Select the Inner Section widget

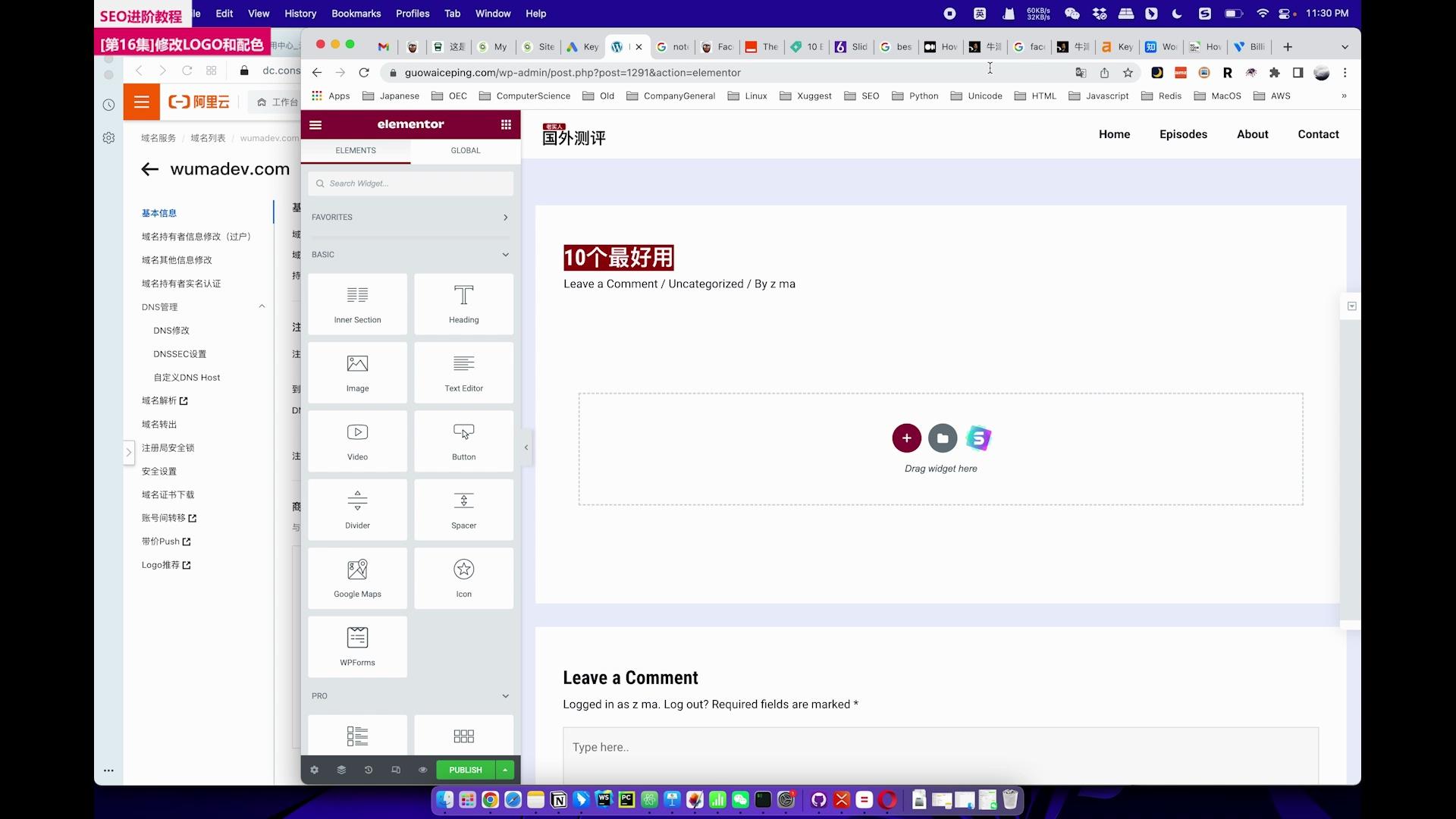[x=357, y=304]
